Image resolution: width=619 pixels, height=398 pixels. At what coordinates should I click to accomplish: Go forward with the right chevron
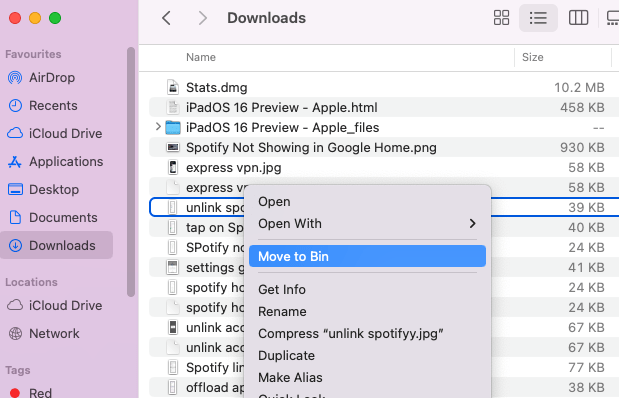[x=203, y=18]
